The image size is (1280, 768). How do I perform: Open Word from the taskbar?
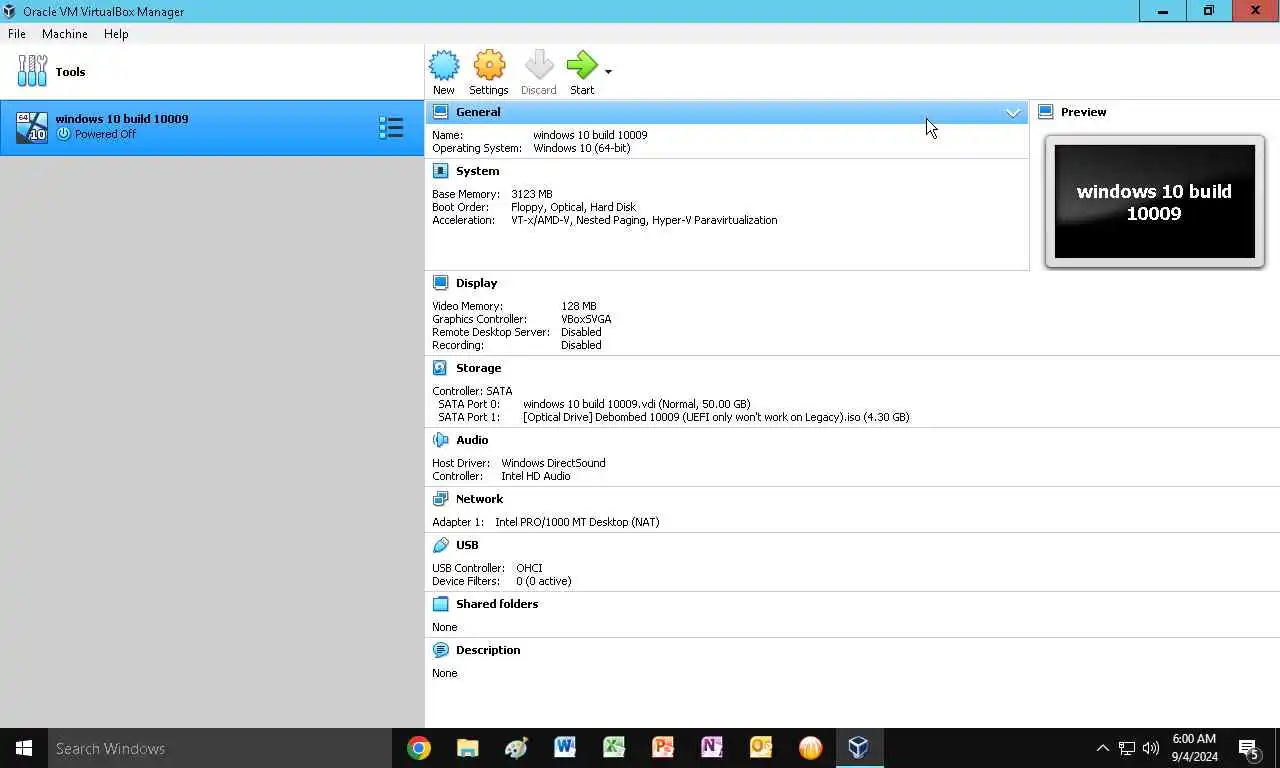[x=565, y=748]
